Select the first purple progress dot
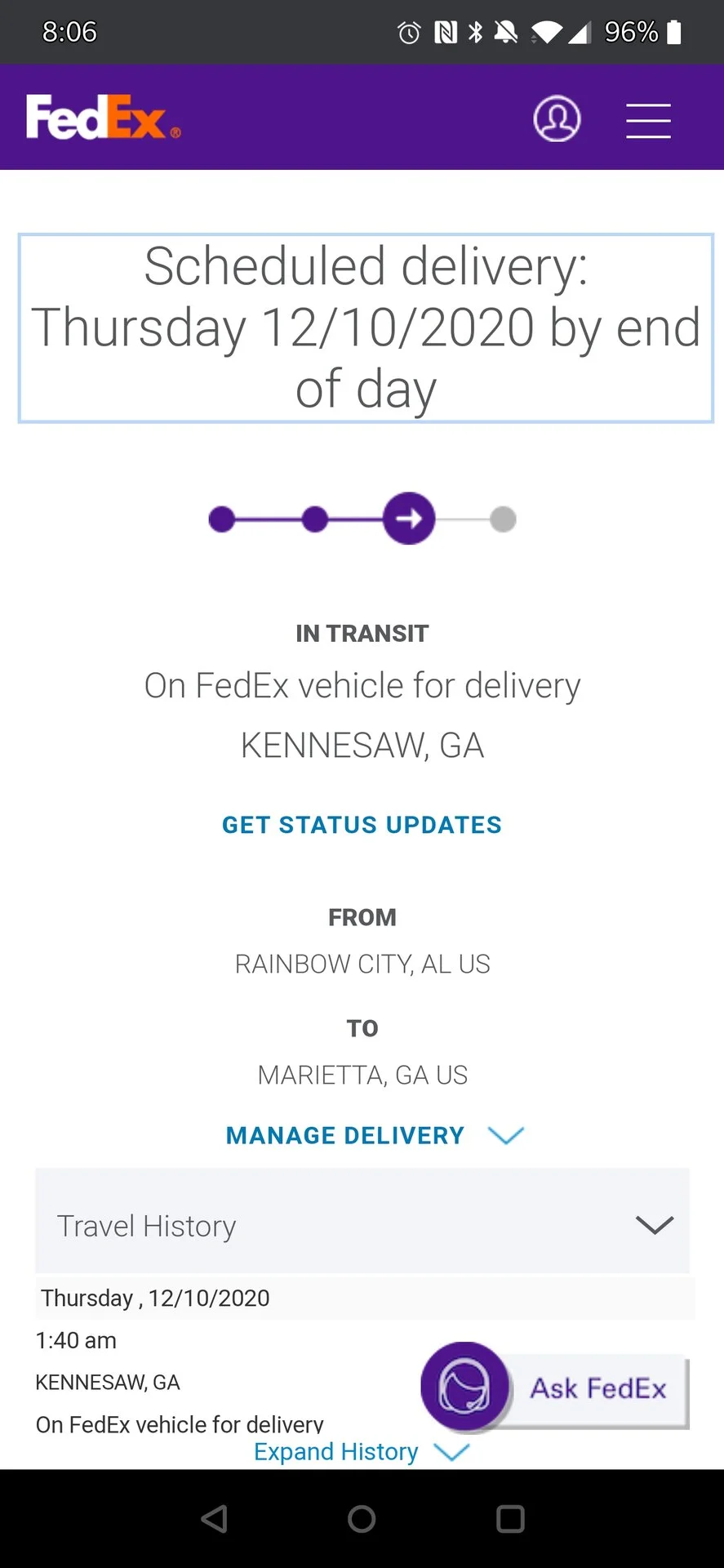 pyautogui.click(x=222, y=519)
